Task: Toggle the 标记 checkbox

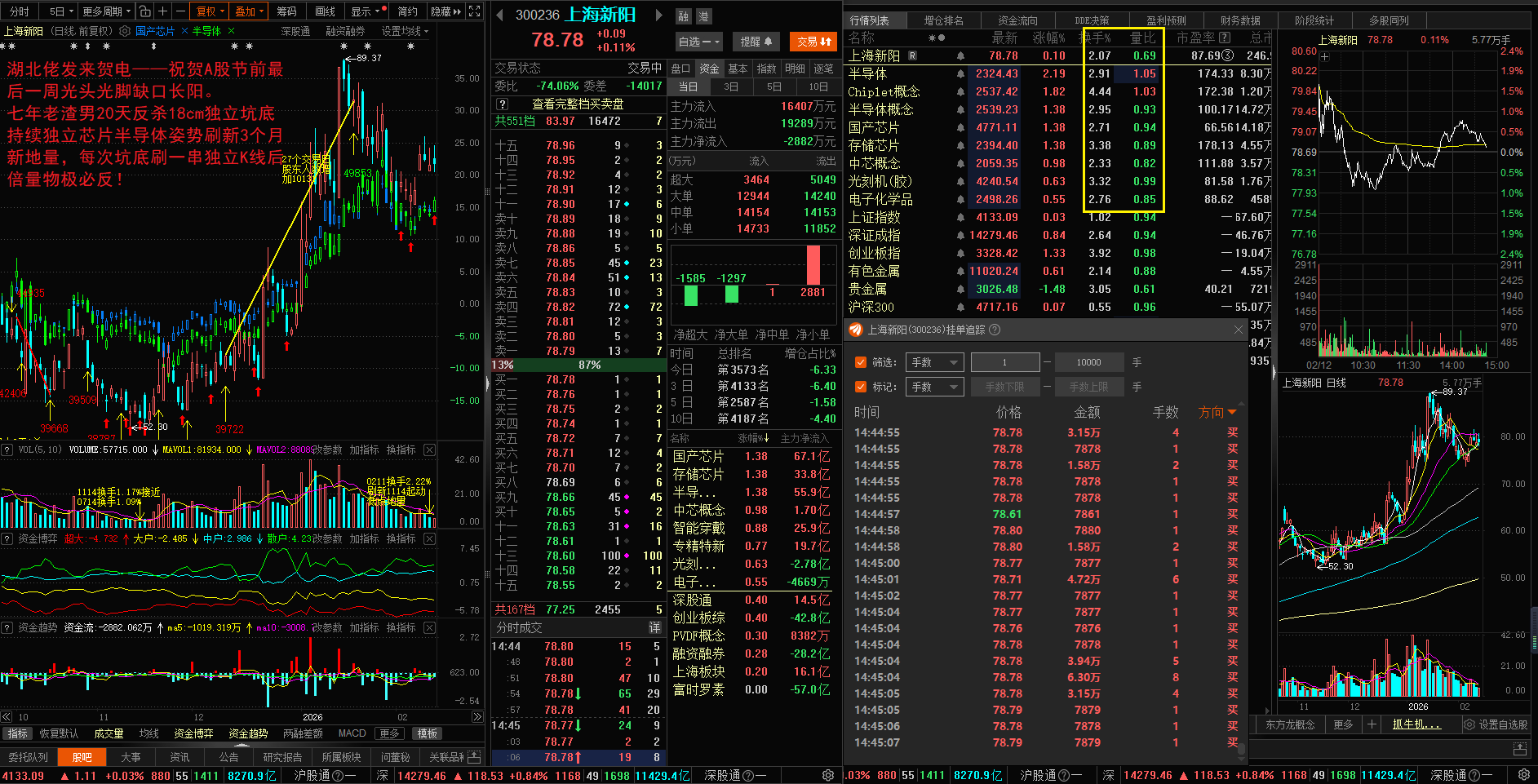Action: 861,387
